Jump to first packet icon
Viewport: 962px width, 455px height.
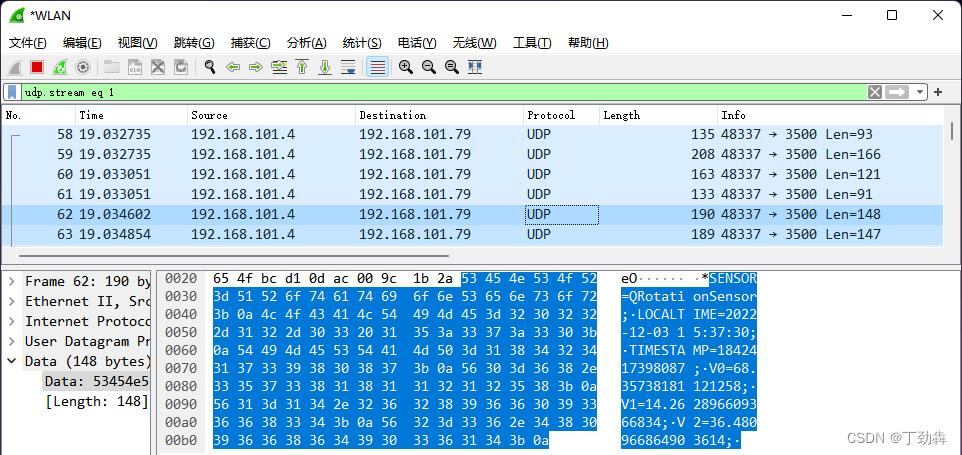point(302,67)
